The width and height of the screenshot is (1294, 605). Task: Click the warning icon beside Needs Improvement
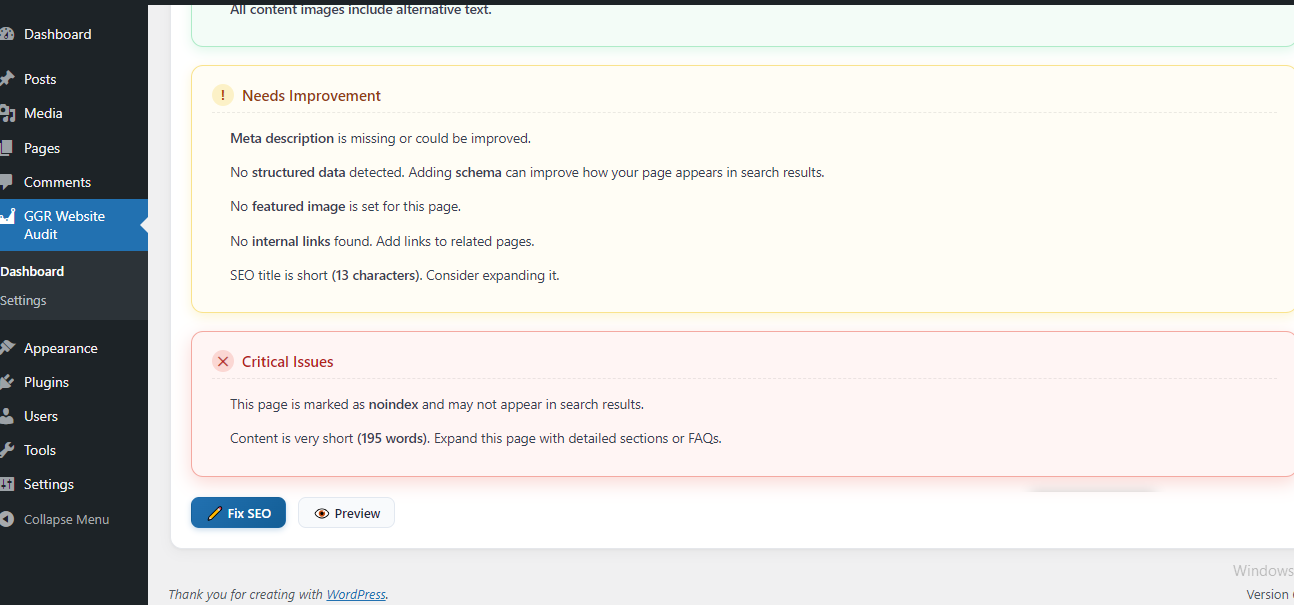coord(222,94)
